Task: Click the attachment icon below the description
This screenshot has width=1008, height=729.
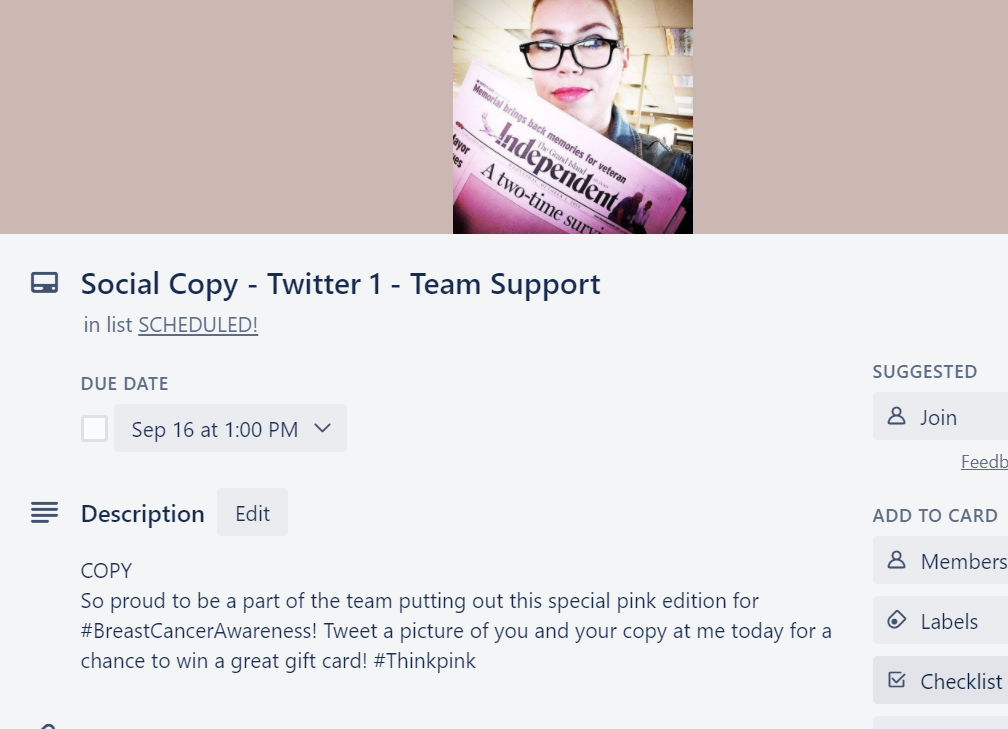Action: [x=44, y=725]
